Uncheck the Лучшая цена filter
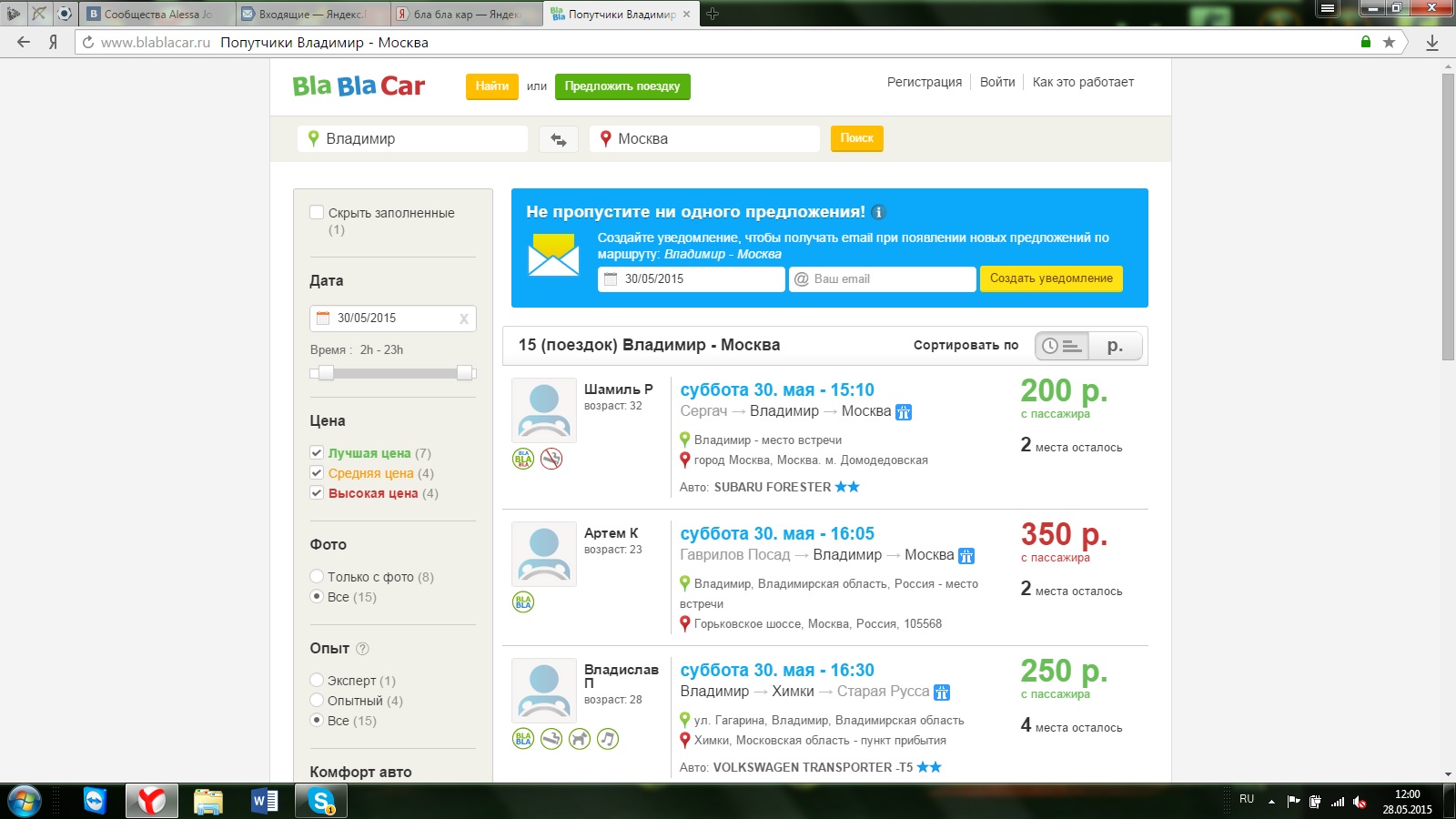This screenshot has width=1456, height=819. tap(317, 452)
